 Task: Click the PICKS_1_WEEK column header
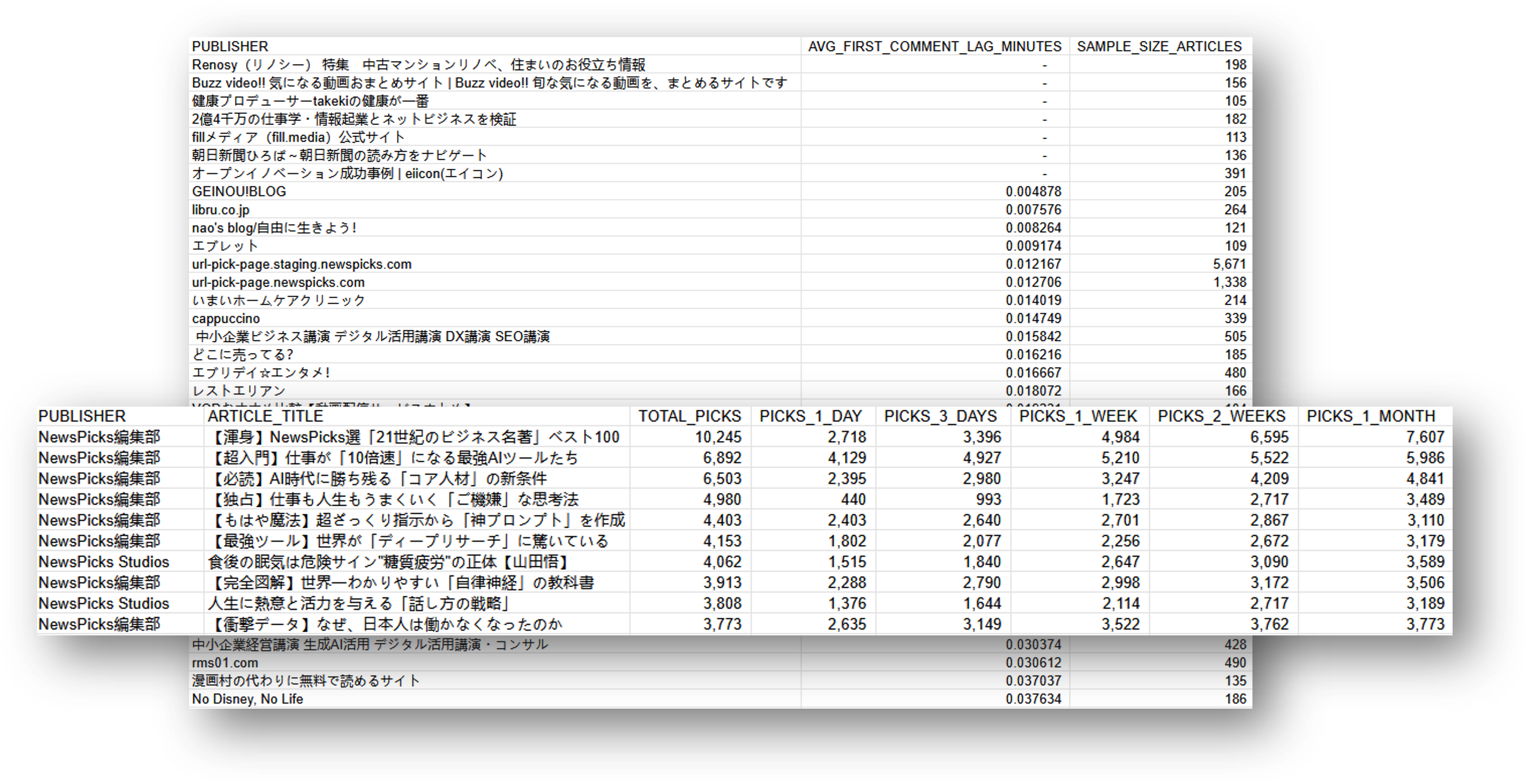tap(1078, 416)
